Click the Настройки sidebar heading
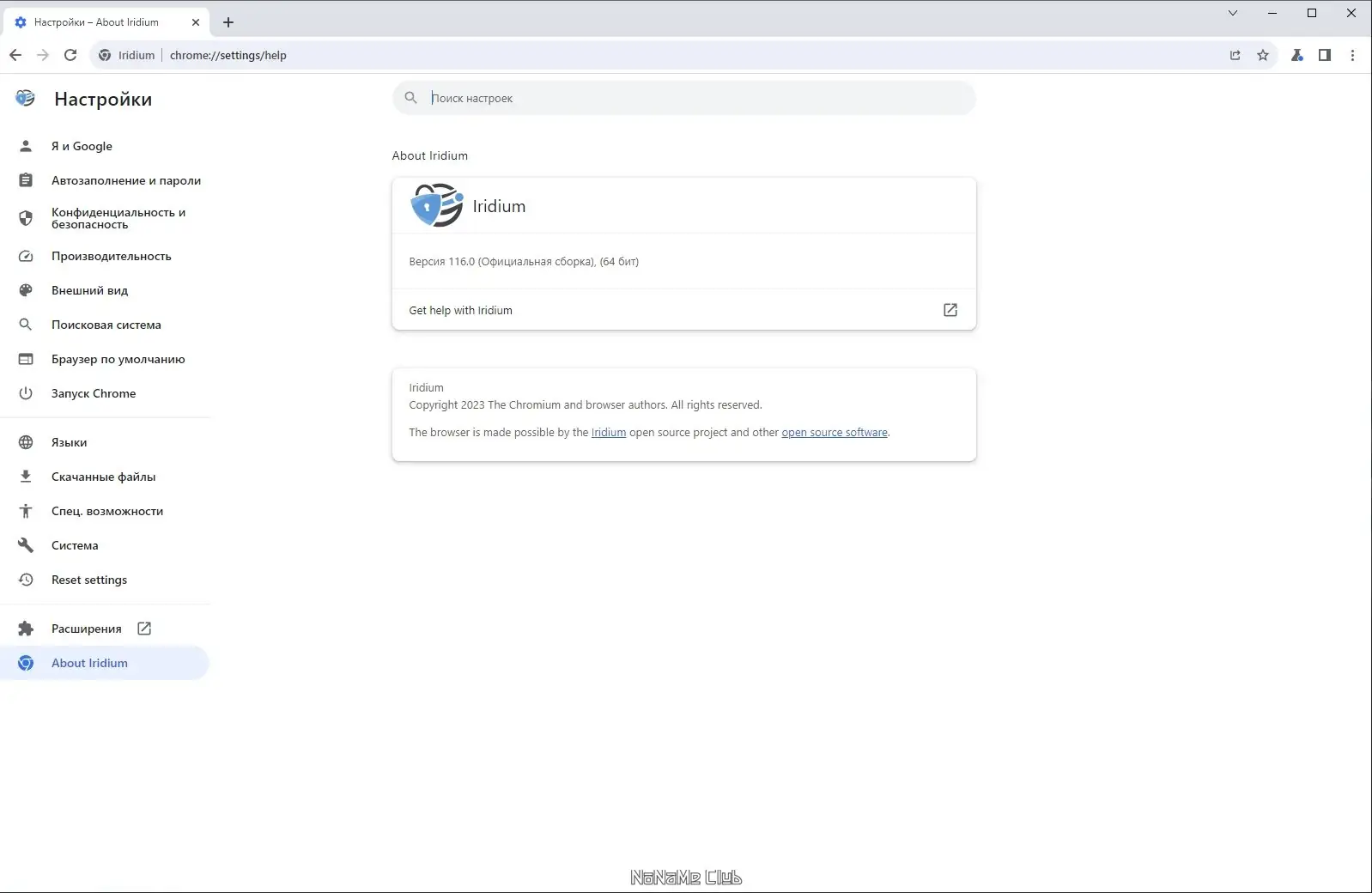This screenshot has height=893, width=1372. click(x=103, y=99)
